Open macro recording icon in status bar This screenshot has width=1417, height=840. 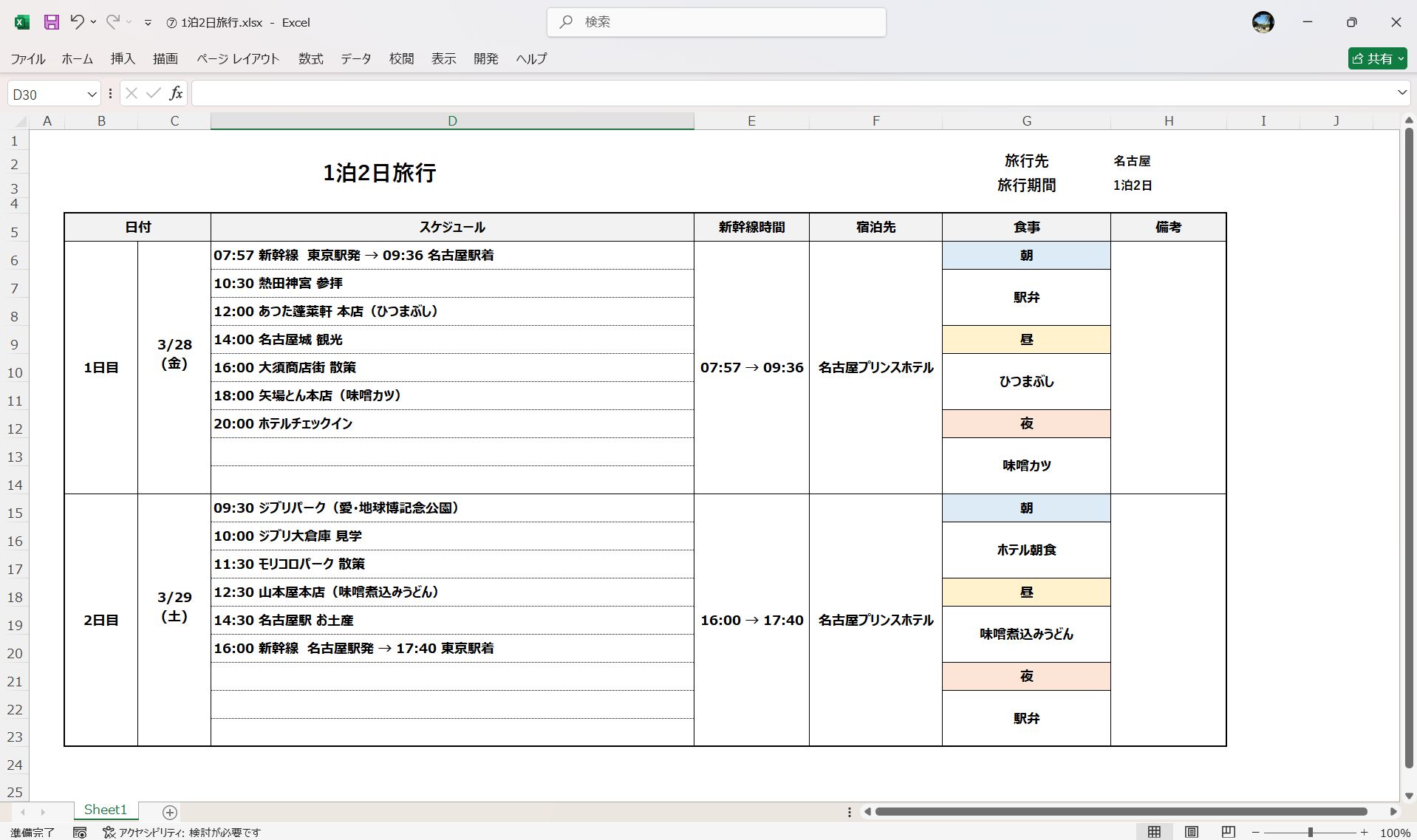tap(80, 833)
